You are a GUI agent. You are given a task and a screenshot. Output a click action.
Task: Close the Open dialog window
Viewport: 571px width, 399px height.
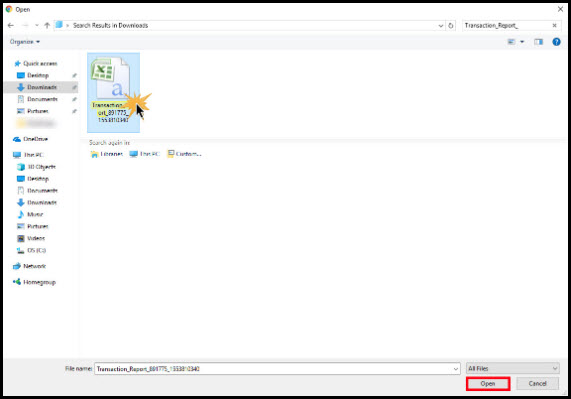click(x=560, y=9)
